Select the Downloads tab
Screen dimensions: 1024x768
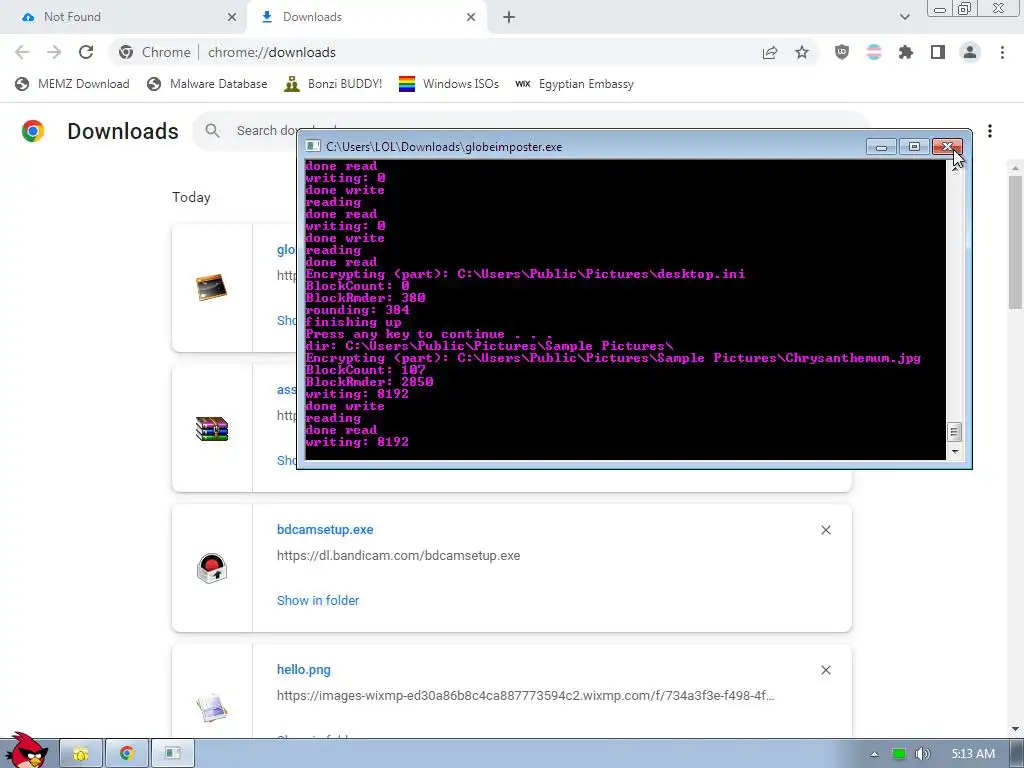point(366,17)
